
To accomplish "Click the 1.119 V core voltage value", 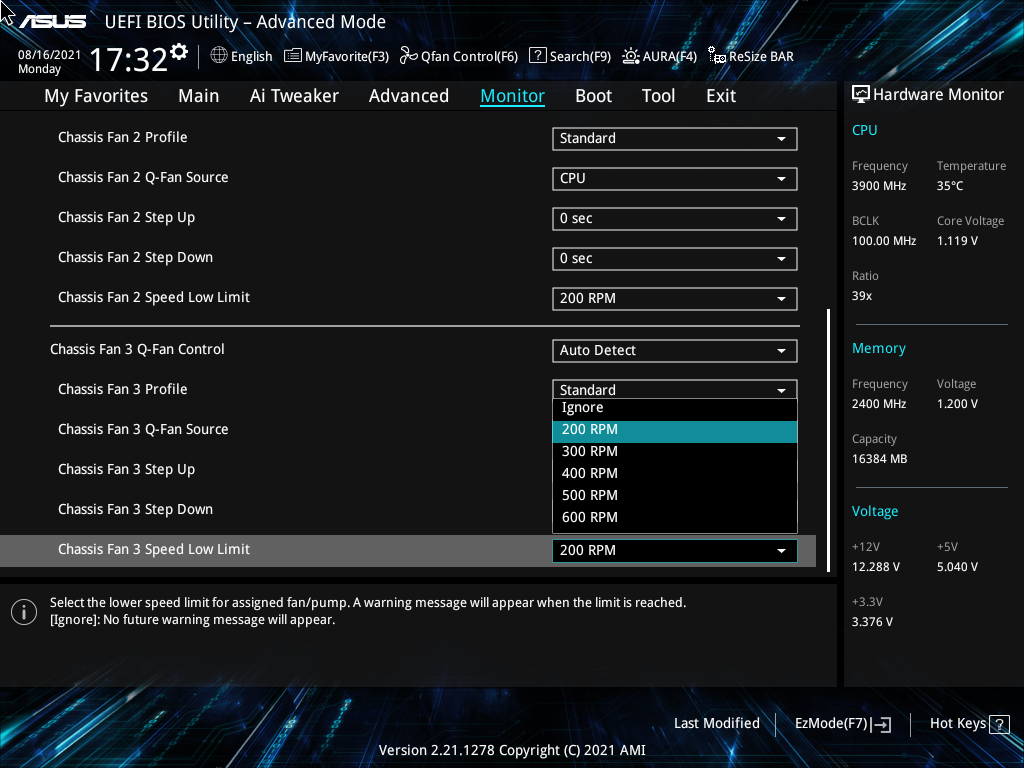I will pyautogui.click(x=957, y=241).
